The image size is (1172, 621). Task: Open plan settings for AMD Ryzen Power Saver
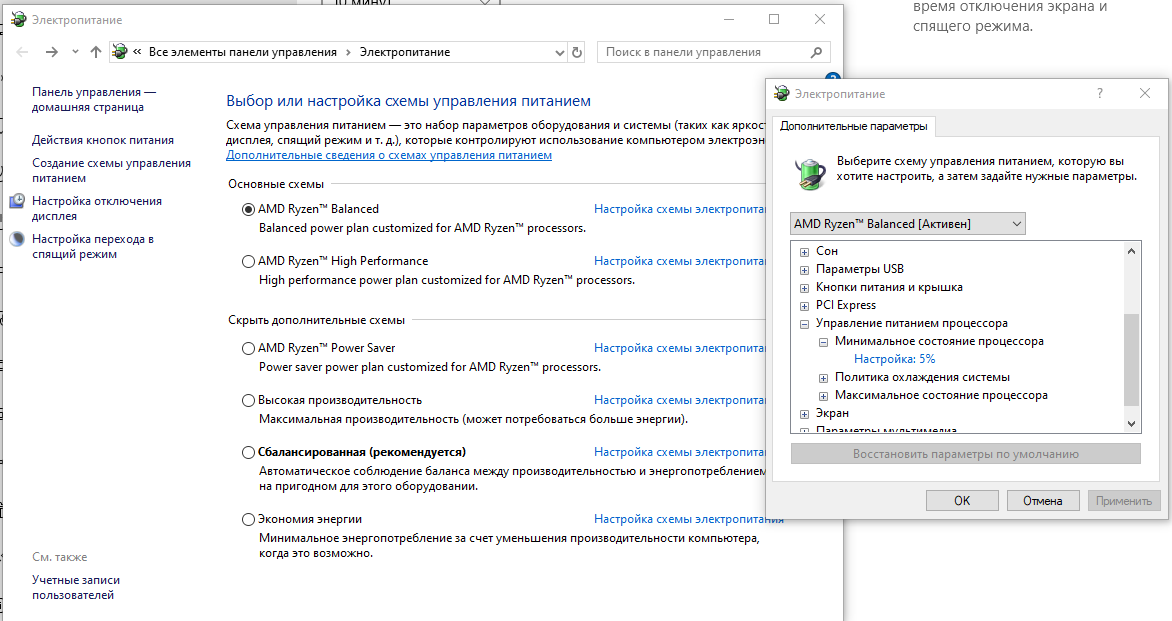pos(679,347)
